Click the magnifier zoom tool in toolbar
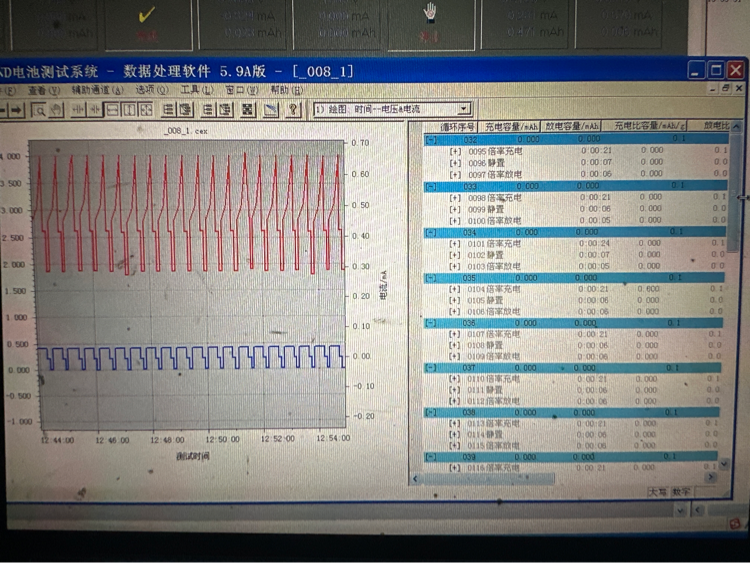This screenshot has height=563, width=750. coord(40,110)
